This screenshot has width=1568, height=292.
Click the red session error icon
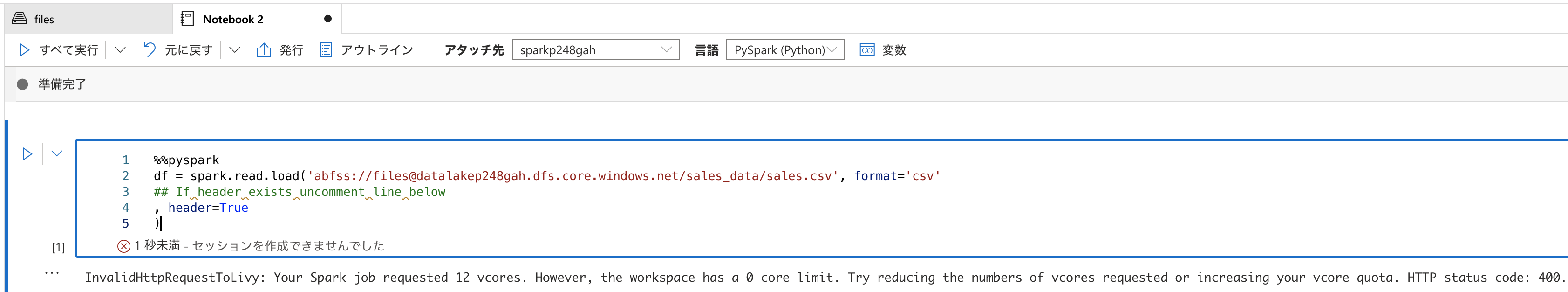[123, 246]
